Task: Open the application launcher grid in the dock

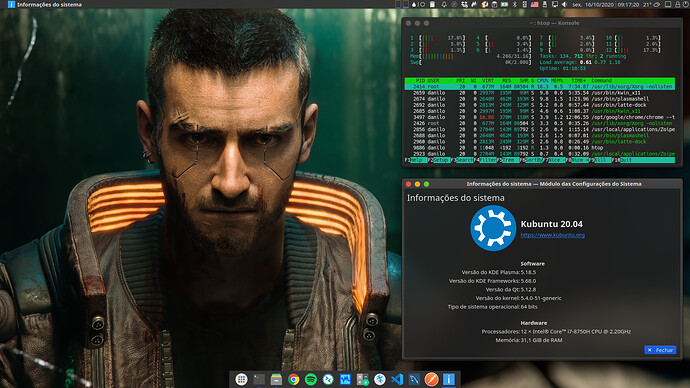Action: [x=241, y=379]
